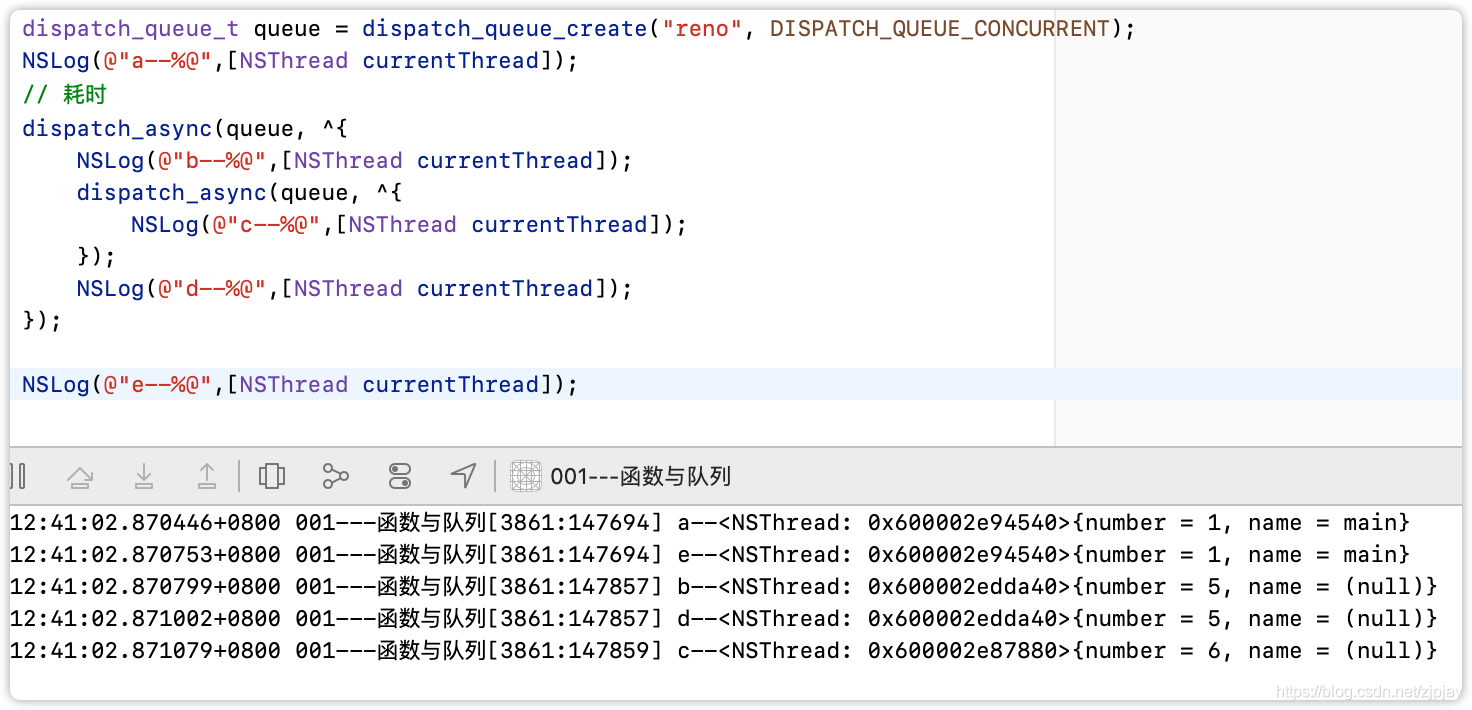Click the "reno" string literal

(x=703, y=29)
